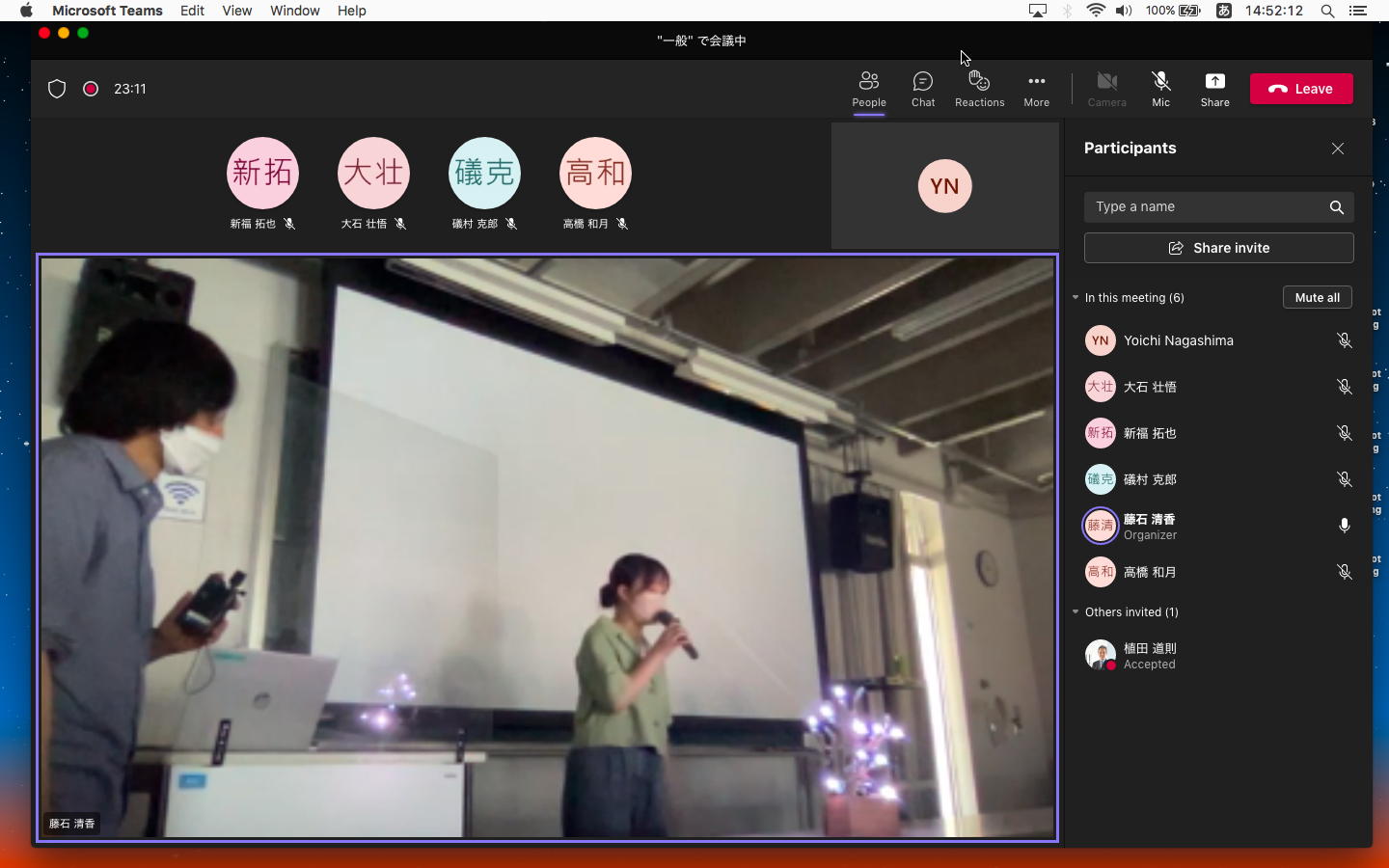Click the red Leave button
Screen dimensions: 1389x868
[1301, 89]
